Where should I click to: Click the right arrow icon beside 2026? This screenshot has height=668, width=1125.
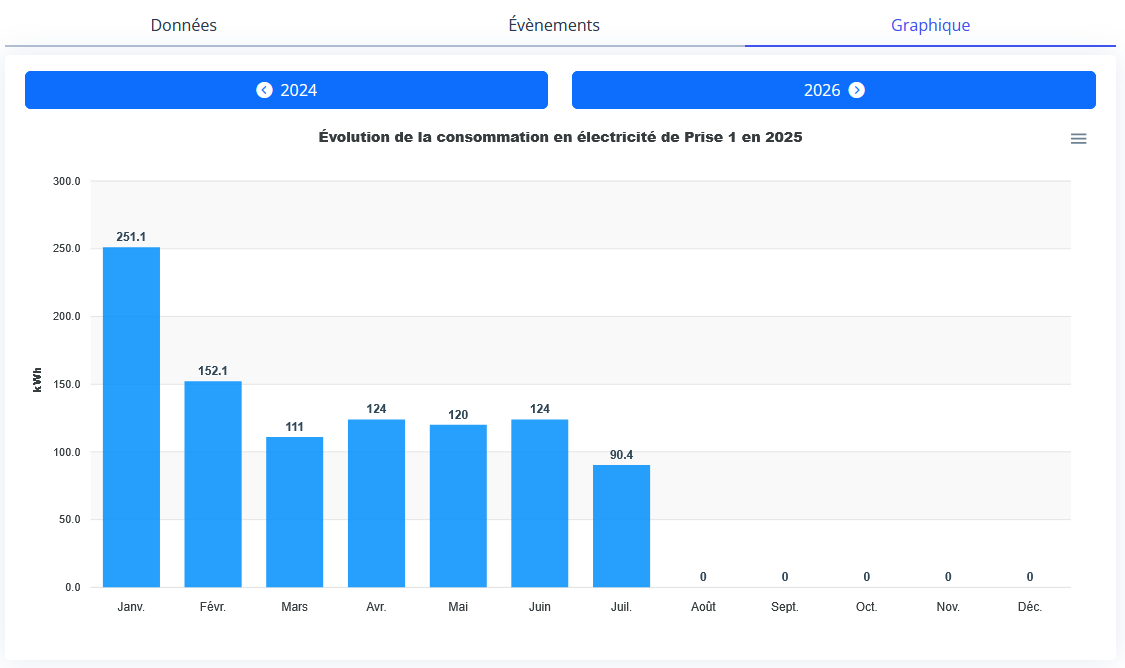click(x=856, y=90)
